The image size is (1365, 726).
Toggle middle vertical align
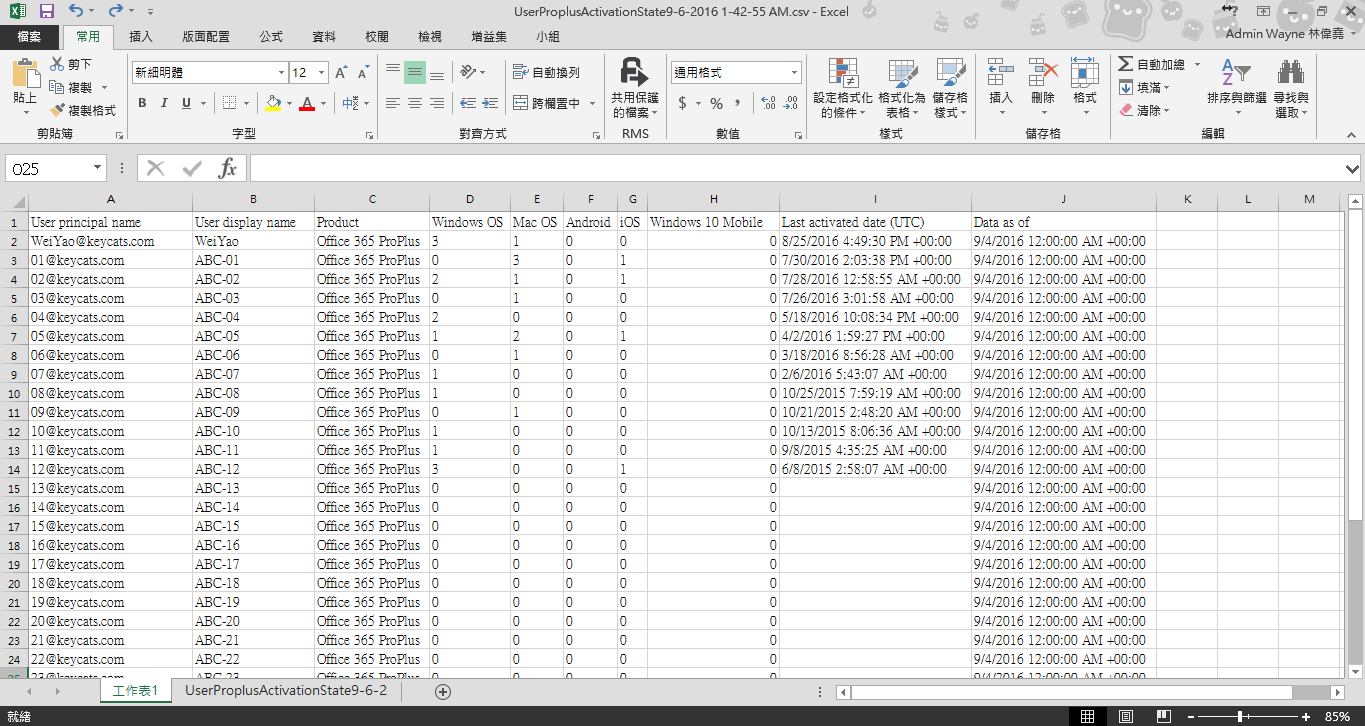tap(415, 72)
